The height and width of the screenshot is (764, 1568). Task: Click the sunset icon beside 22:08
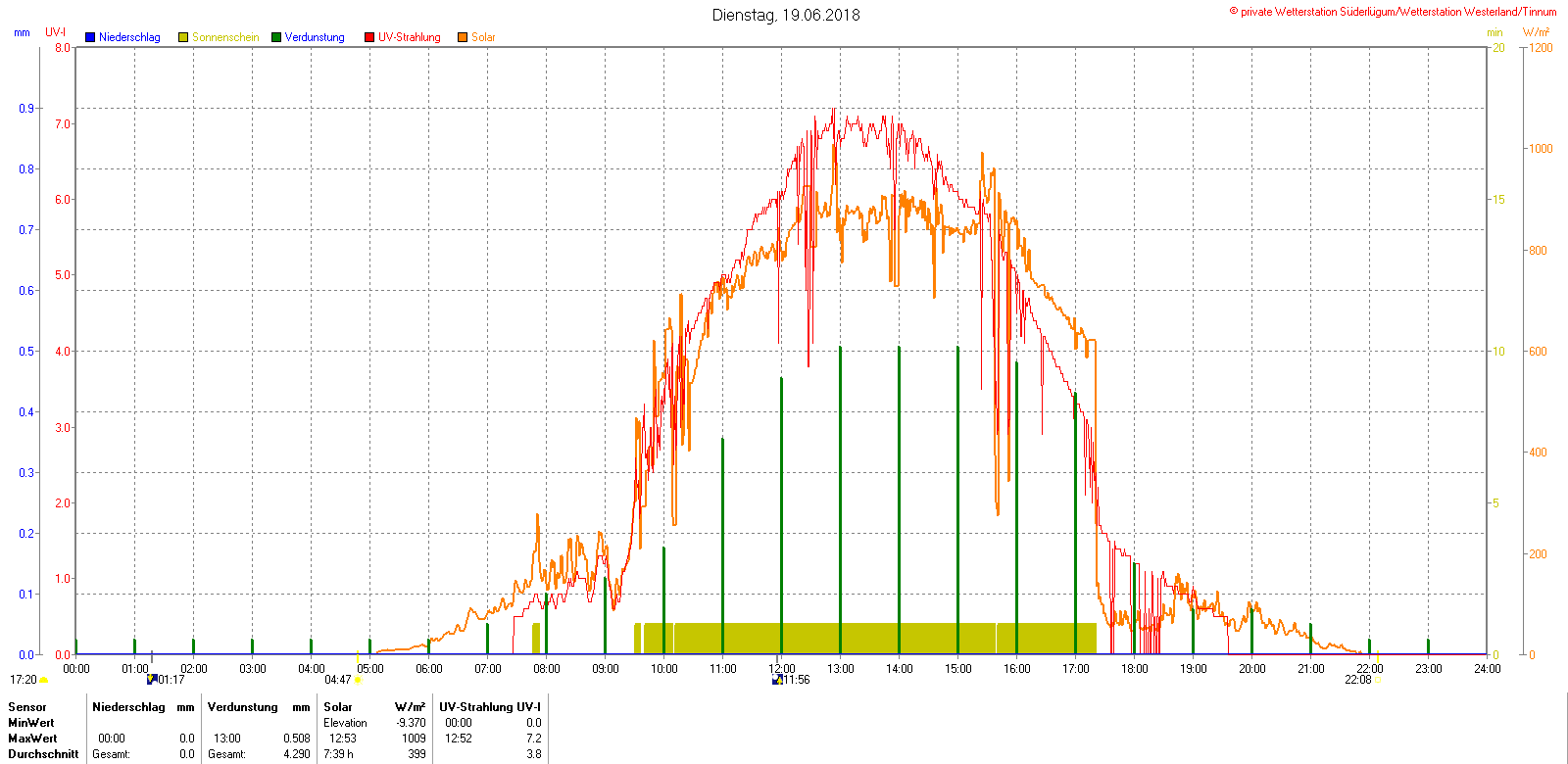pos(1377,681)
